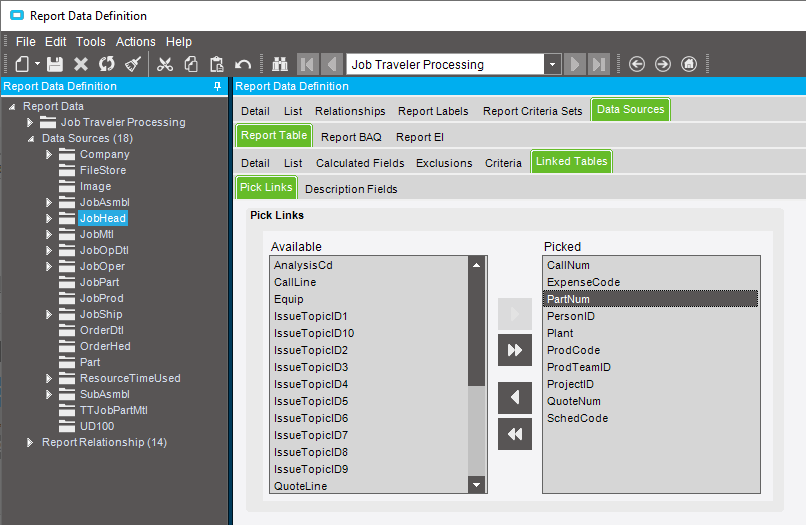Image resolution: width=806 pixels, height=525 pixels.
Task: Click the Delete X toolbar icon
Action: (x=81, y=64)
